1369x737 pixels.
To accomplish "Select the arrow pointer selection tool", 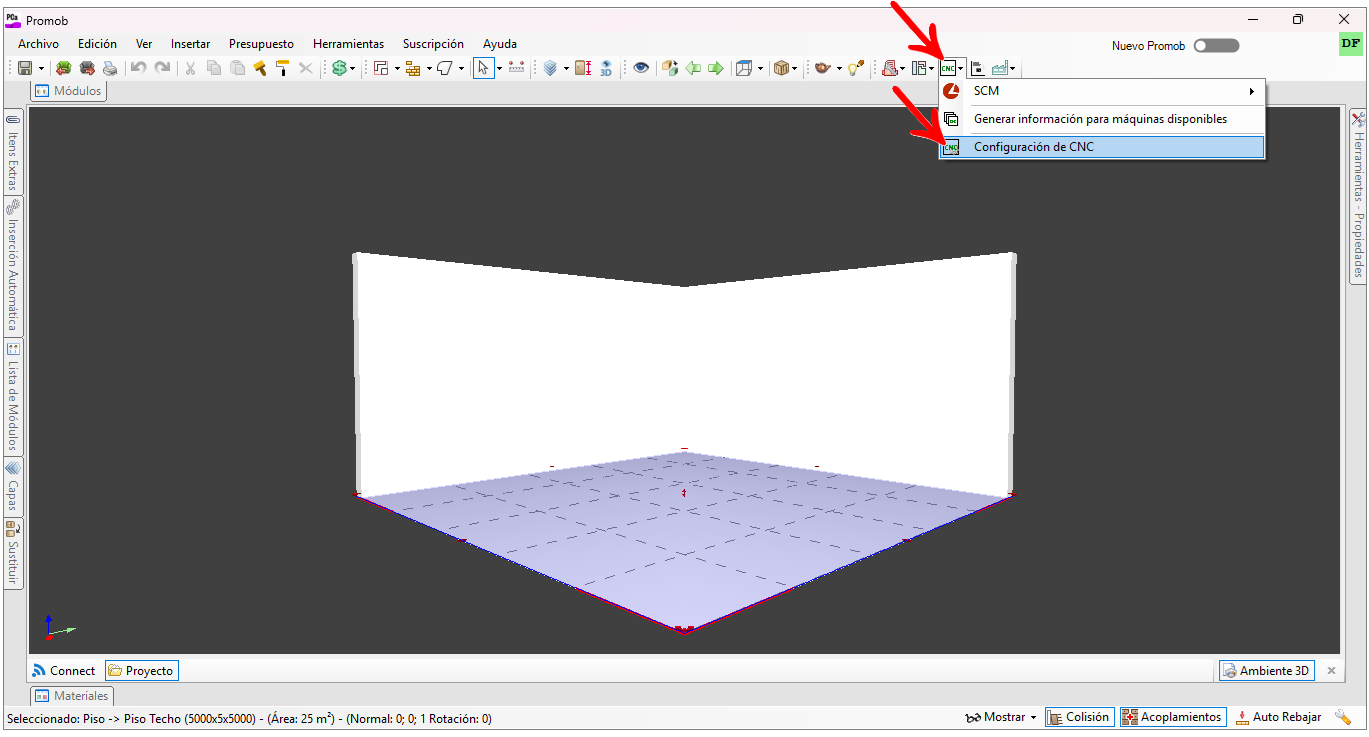I will [483, 68].
